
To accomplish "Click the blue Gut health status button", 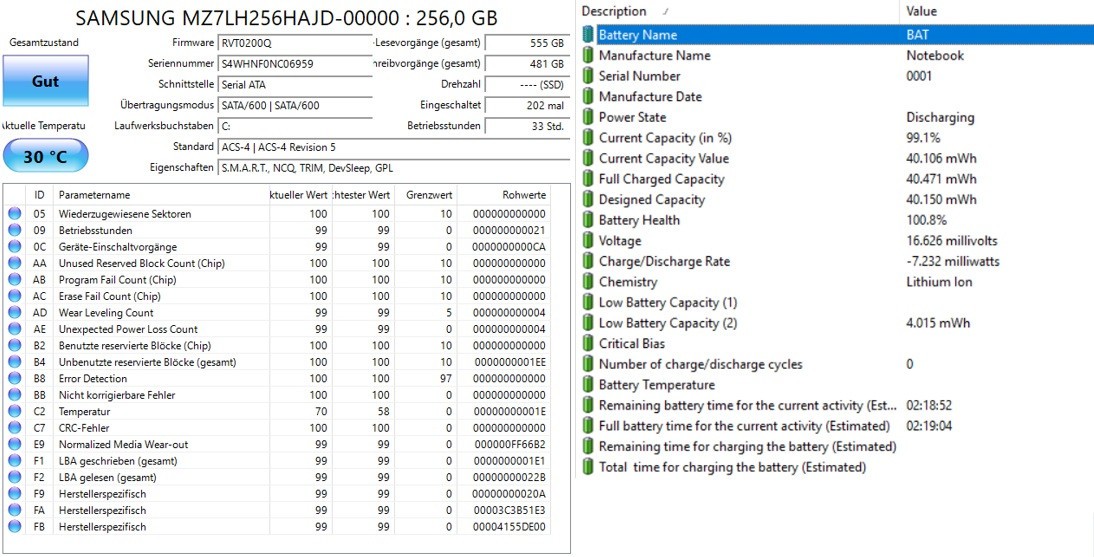I will tap(45, 81).
